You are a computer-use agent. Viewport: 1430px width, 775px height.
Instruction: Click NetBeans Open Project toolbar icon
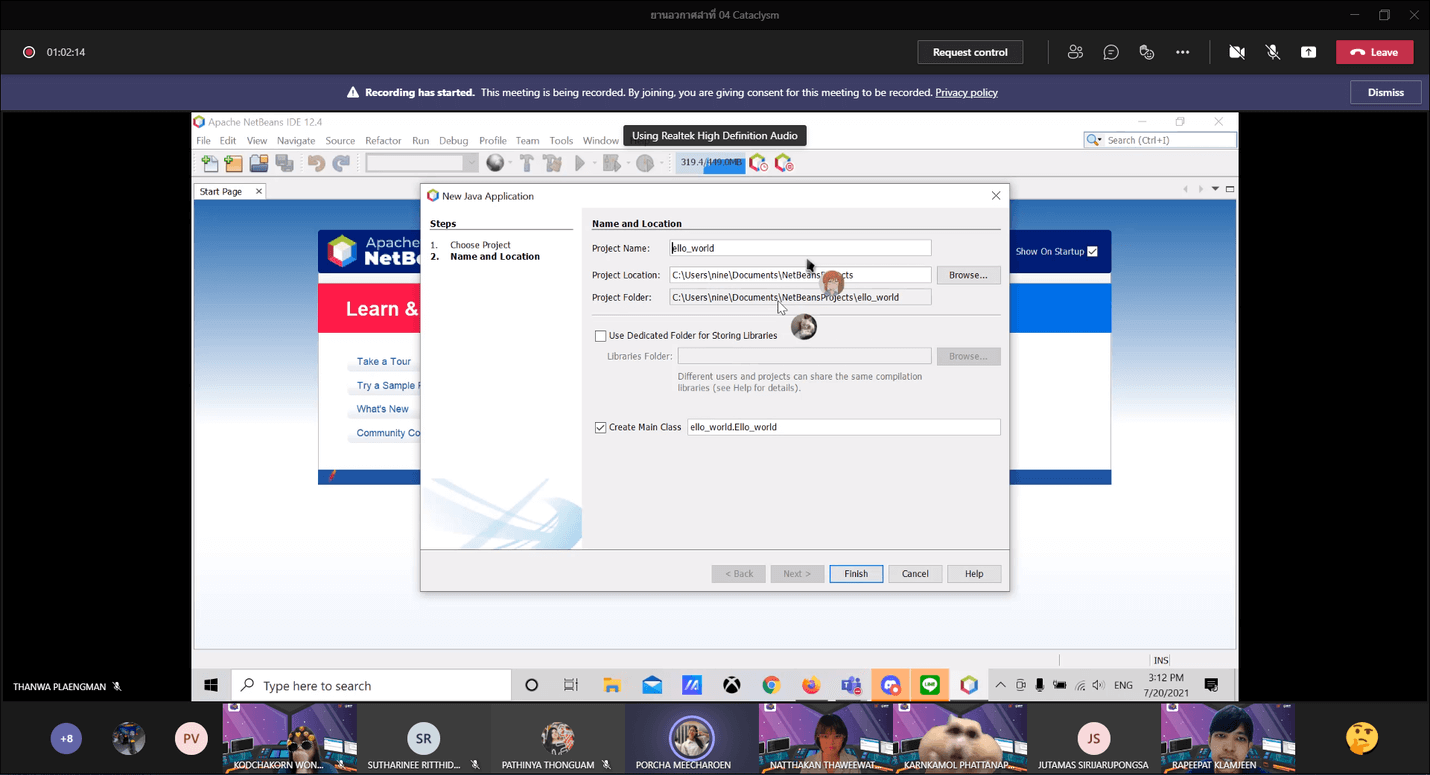pos(258,163)
